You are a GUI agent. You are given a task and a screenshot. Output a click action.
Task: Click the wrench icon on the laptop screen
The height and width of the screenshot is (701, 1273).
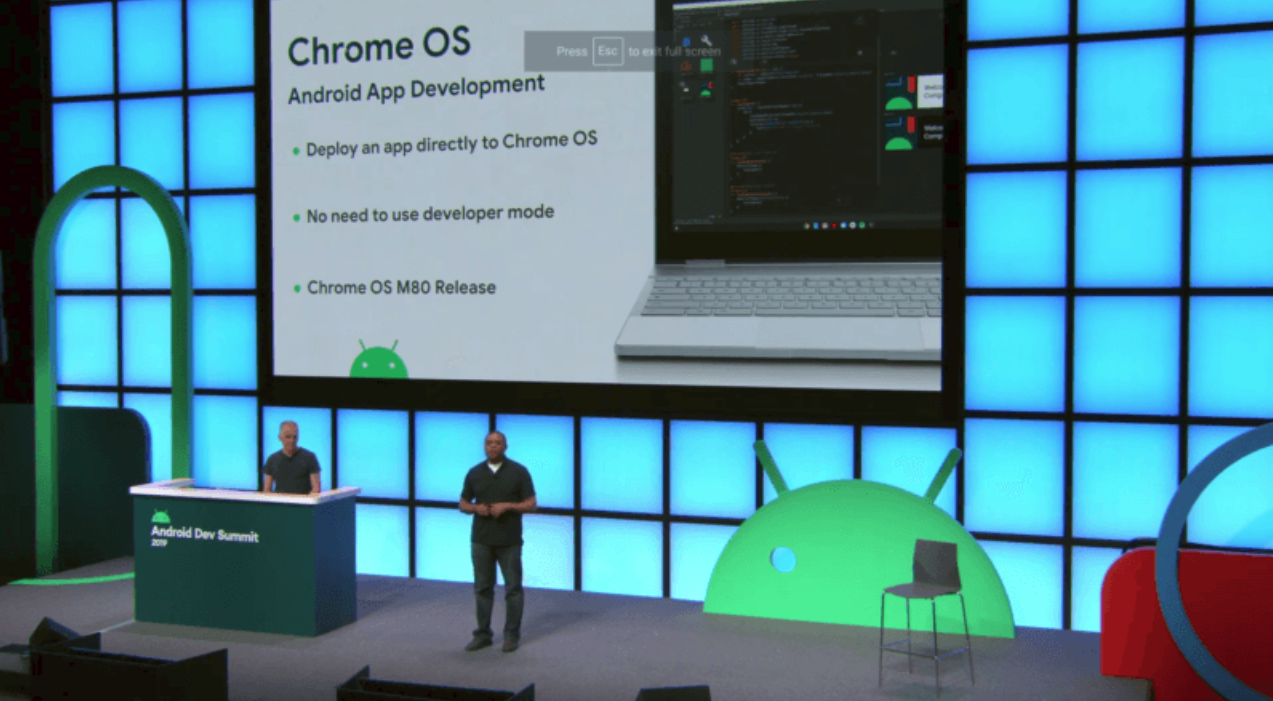pyautogui.click(x=706, y=42)
